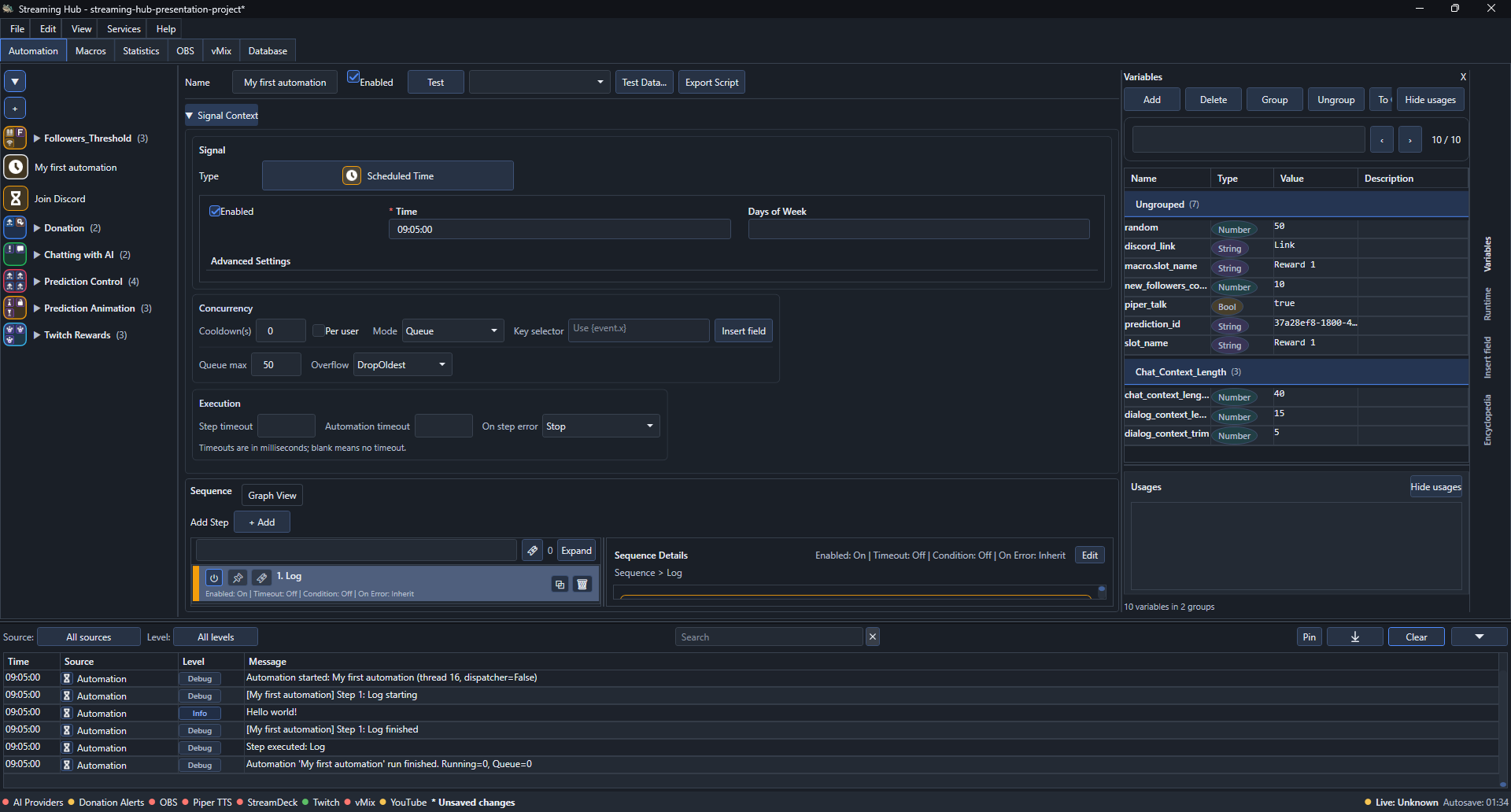1511x812 pixels.
Task: Open the OBS tab
Action: tap(185, 50)
